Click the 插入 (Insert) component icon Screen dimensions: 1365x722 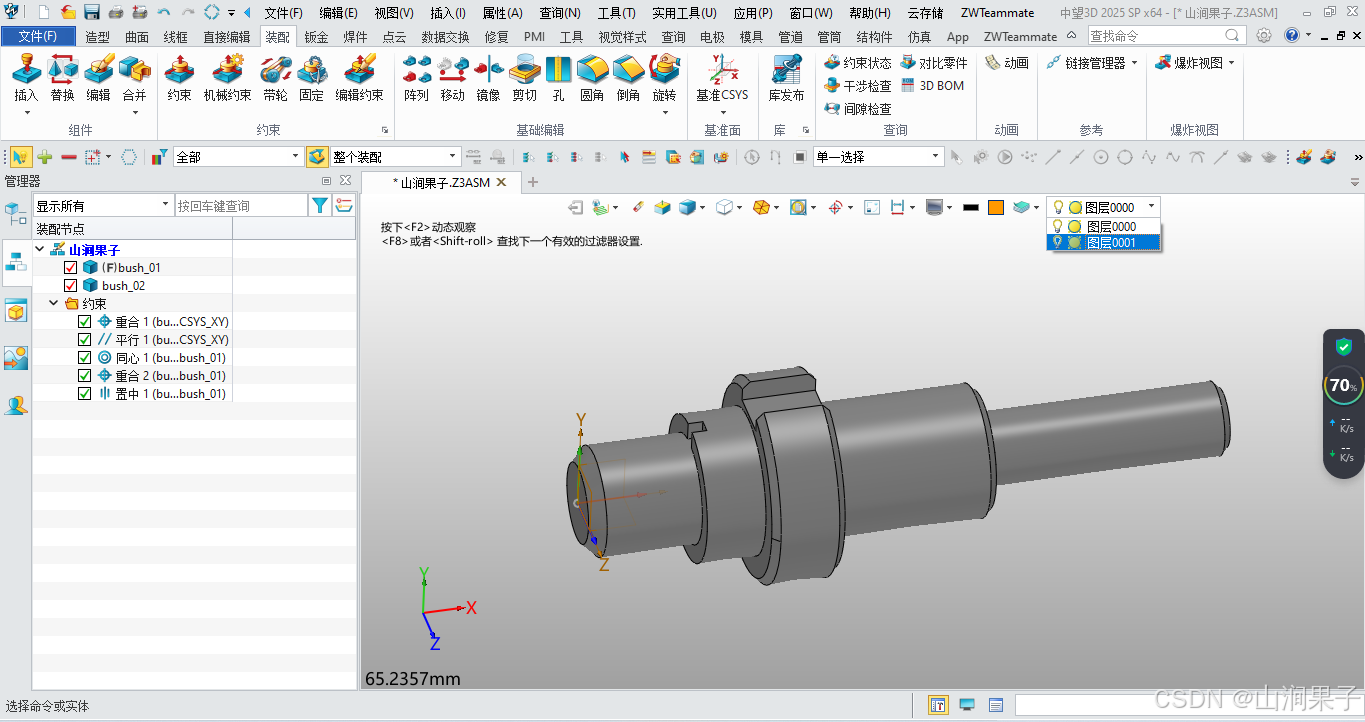coord(26,70)
